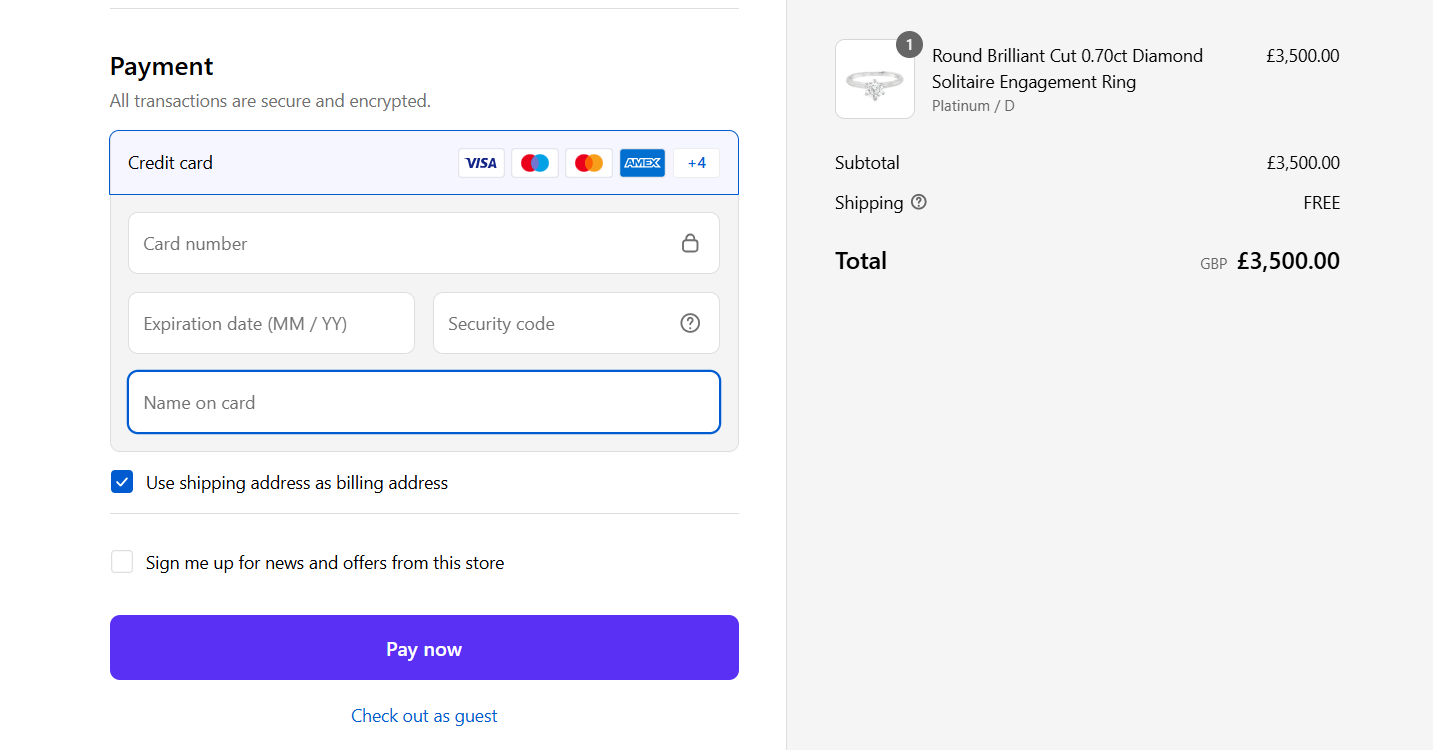Click the Maestro card icon
This screenshot has width=1433, height=750.
[535, 163]
